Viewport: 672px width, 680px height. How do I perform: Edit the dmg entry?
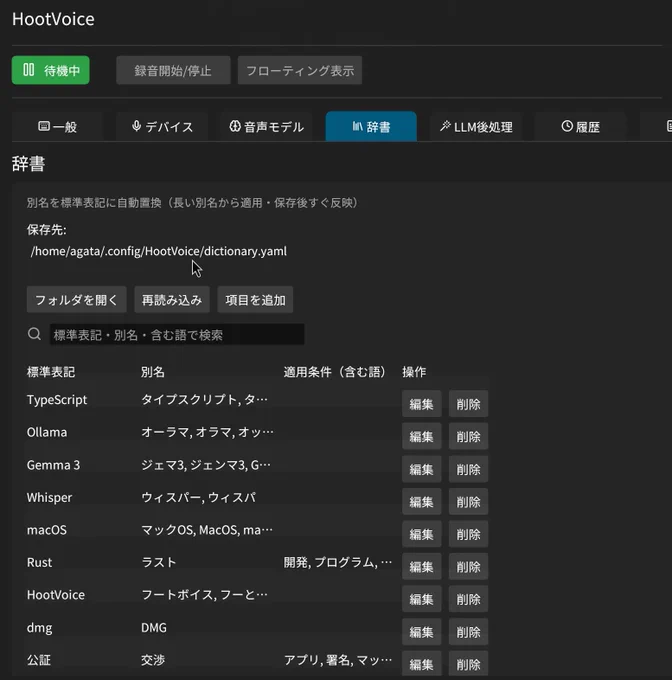421,631
